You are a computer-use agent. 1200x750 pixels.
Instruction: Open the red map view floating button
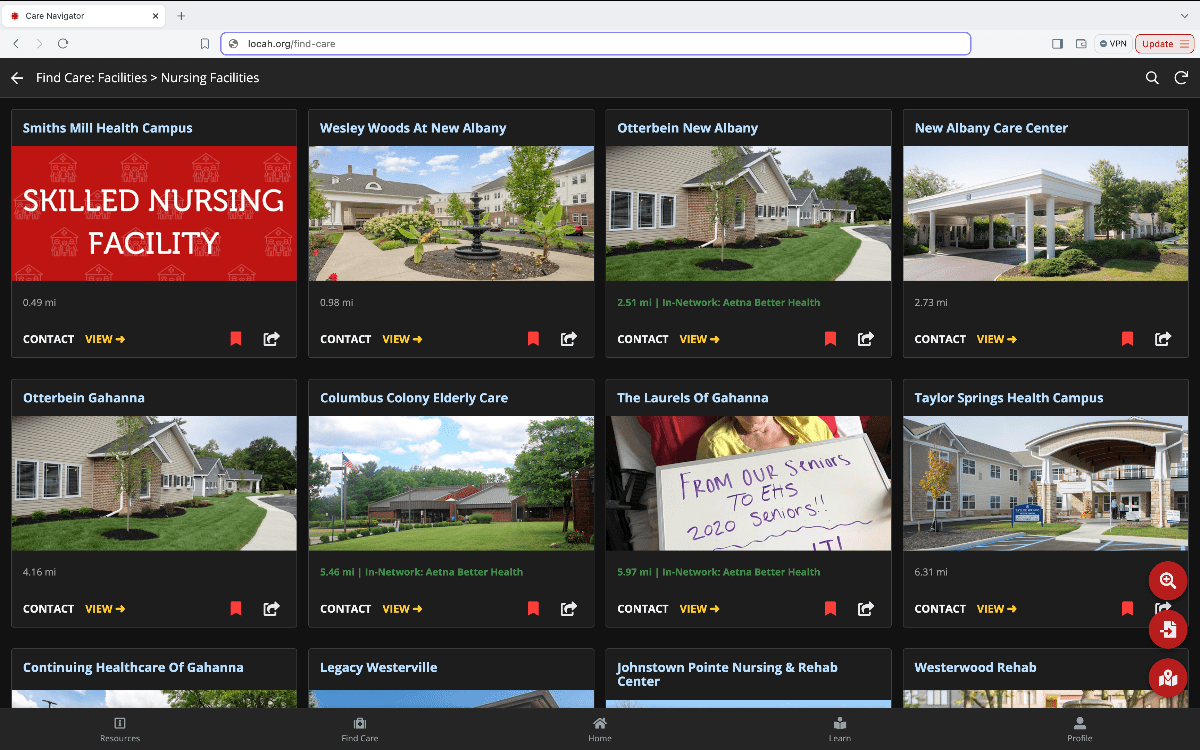1168,678
